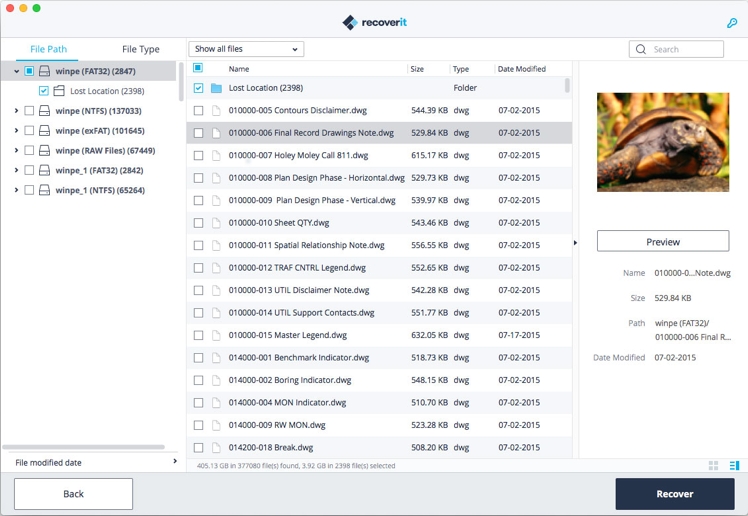Screen dimensions: 748x516
Task: Click the Recover button
Action: (674, 494)
